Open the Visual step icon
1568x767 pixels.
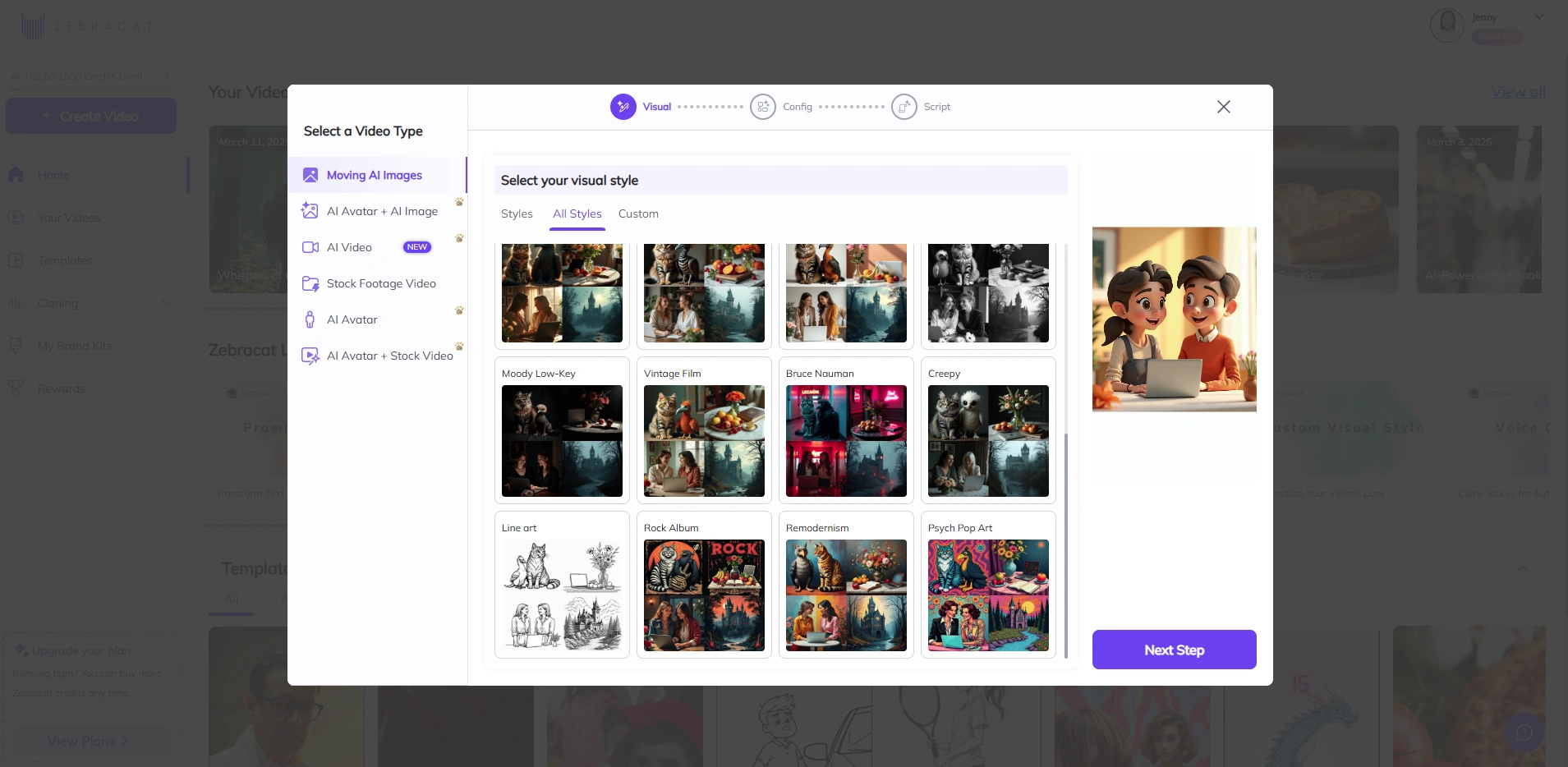[x=623, y=107]
